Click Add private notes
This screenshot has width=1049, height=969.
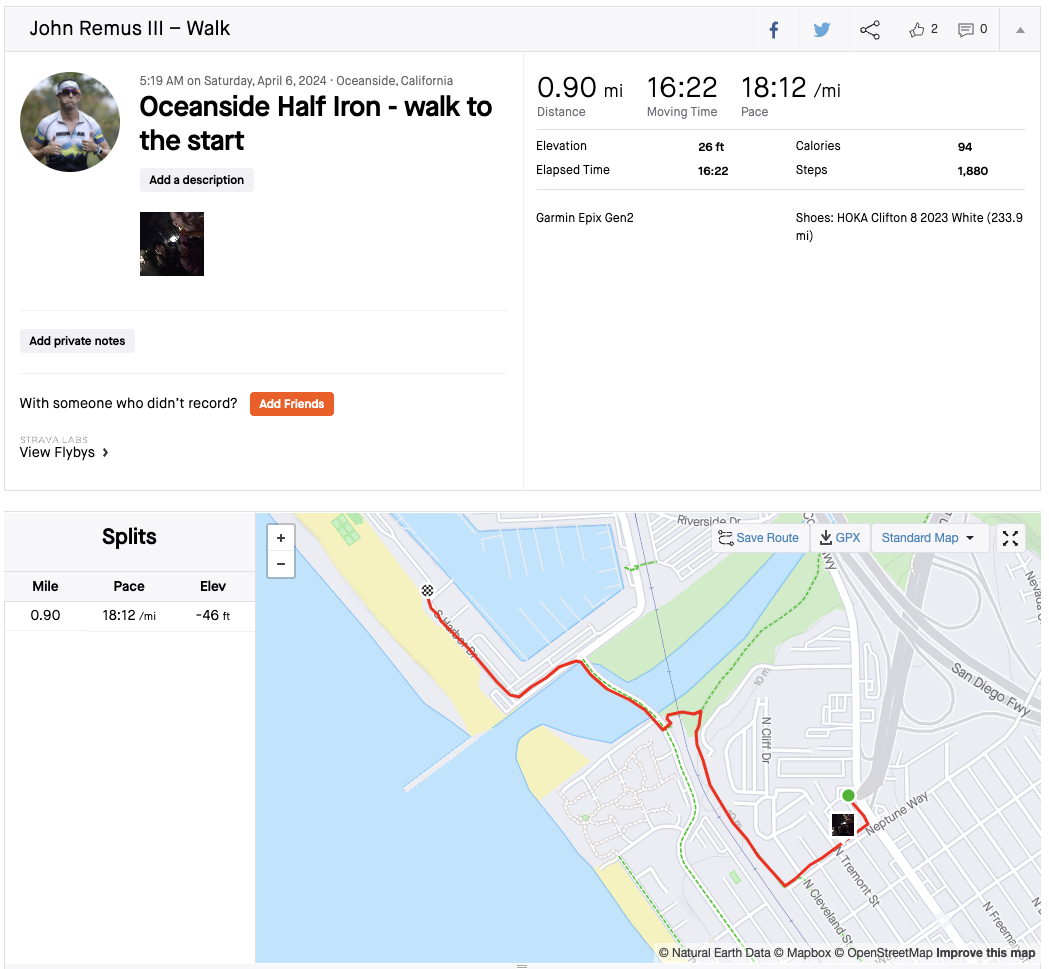[x=77, y=341]
